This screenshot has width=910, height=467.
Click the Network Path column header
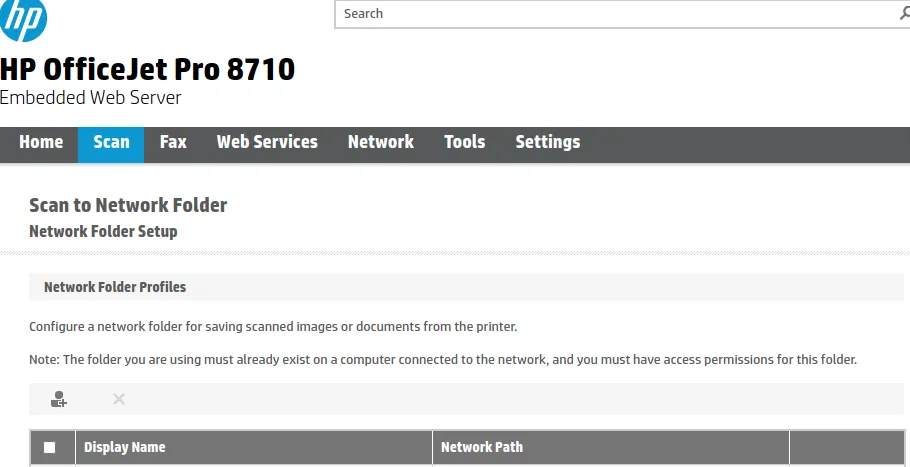tap(611, 447)
